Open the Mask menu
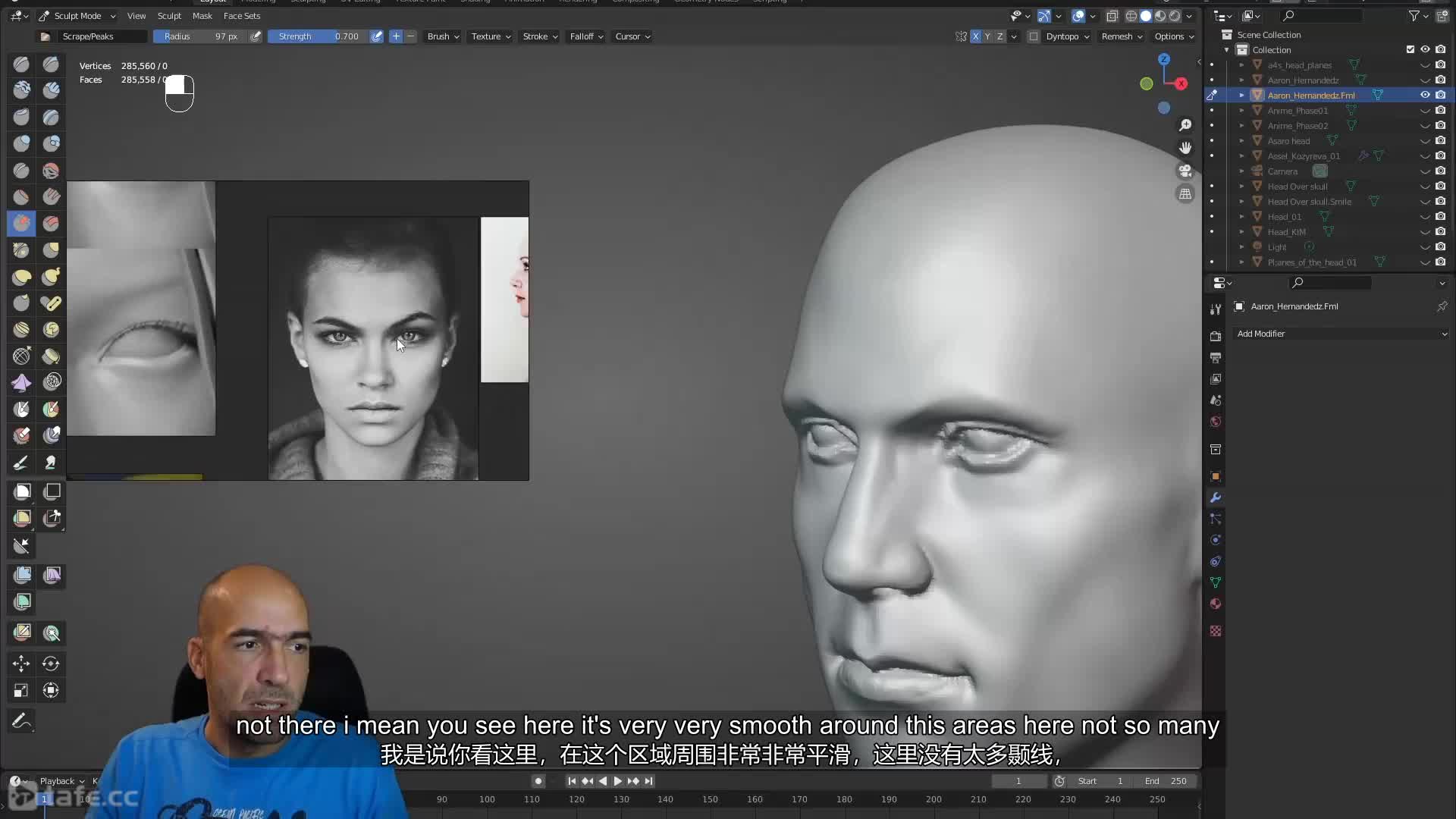 [202, 16]
